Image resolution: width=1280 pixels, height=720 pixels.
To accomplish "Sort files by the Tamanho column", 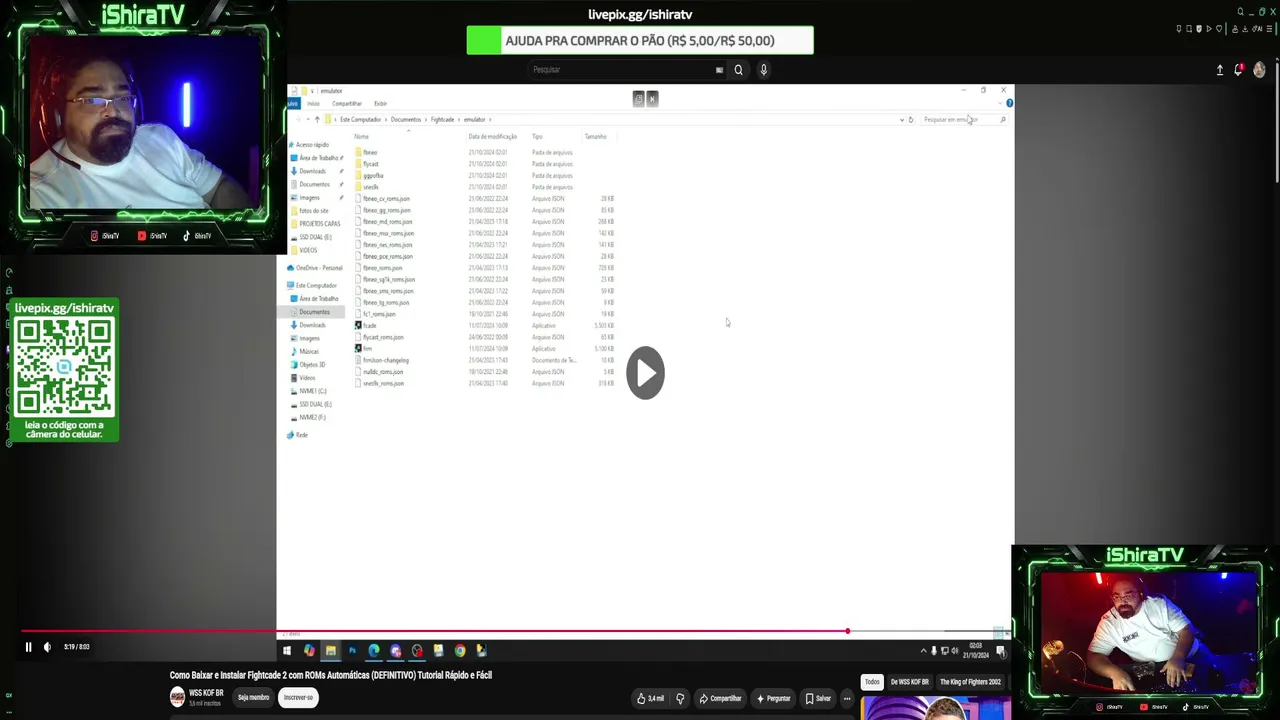I will [595, 137].
